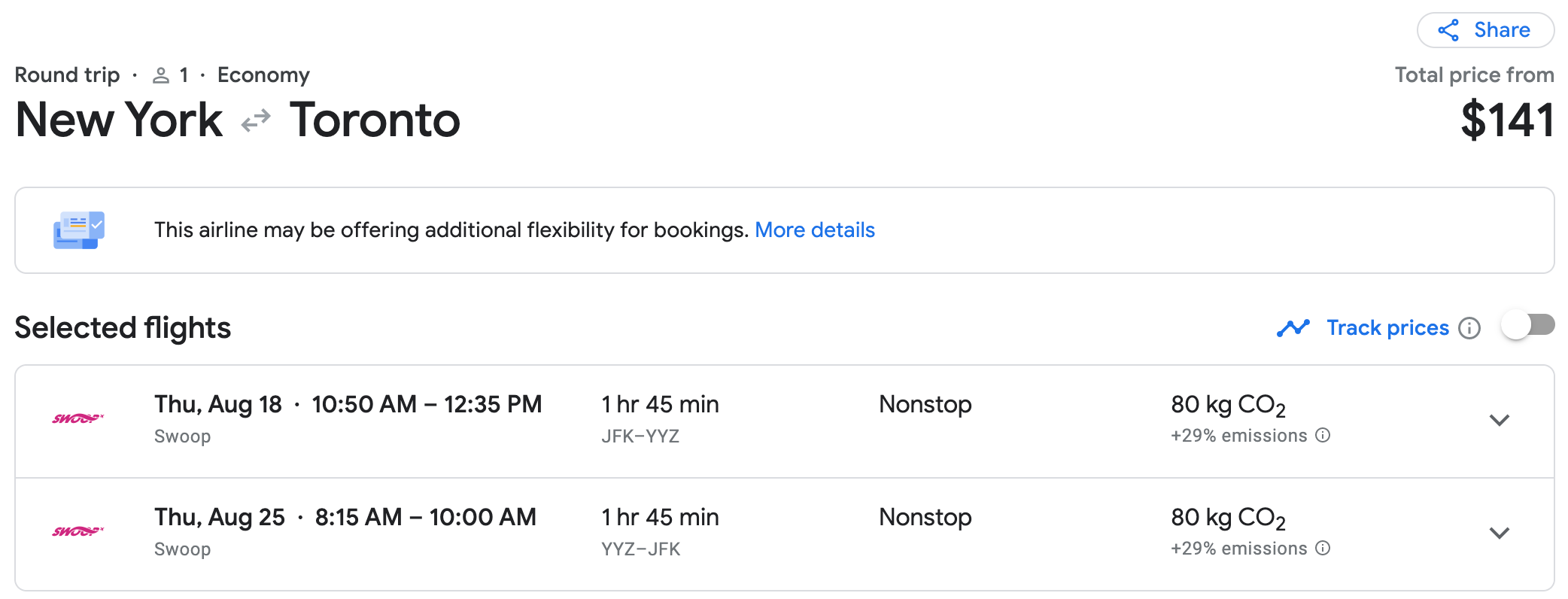Viewport: 1568px width, 599px height.
Task: Click the Swoop logo on the Aug 18 flight
Action: tap(77, 418)
